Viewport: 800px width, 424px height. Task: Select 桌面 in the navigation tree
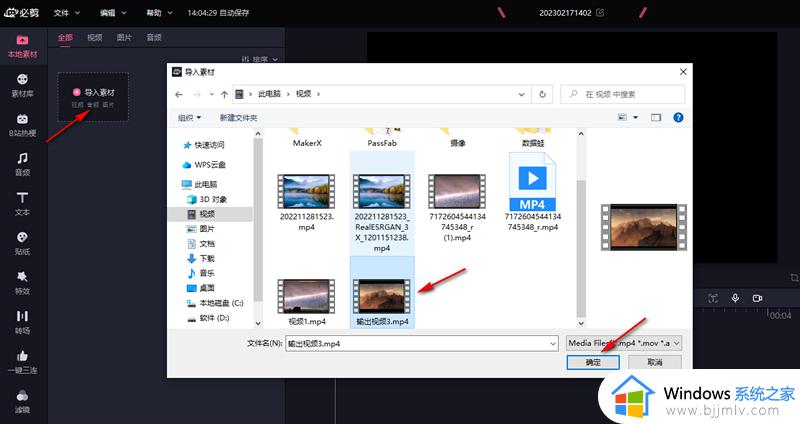(x=201, y=288)
